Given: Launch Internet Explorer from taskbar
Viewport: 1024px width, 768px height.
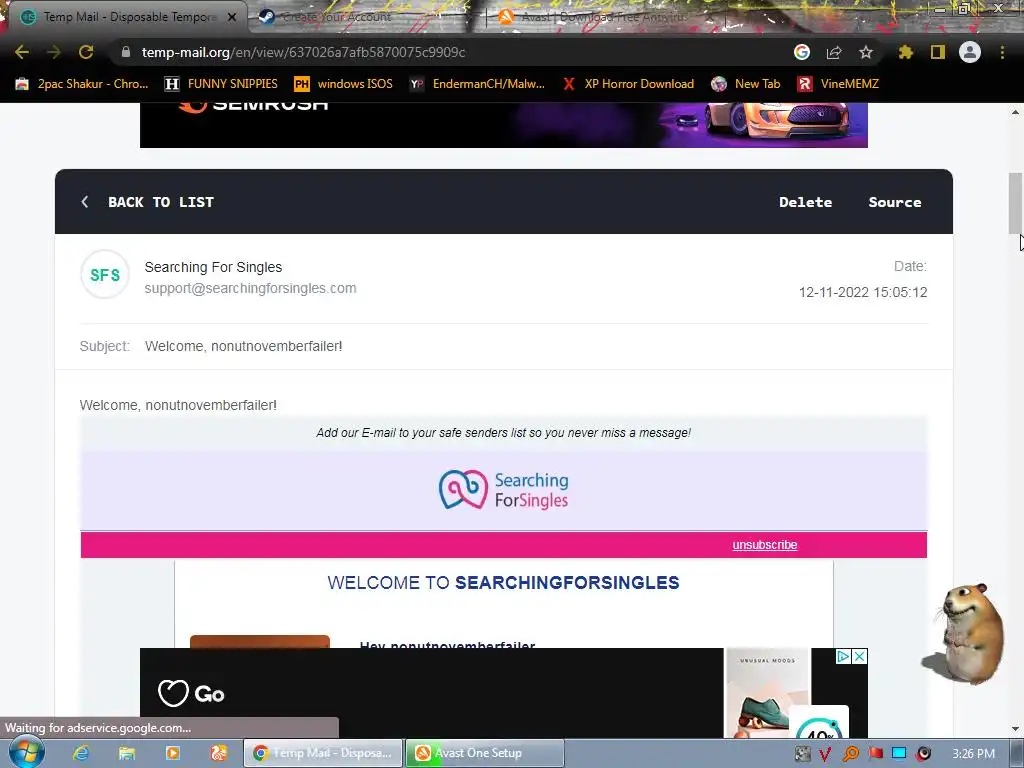Looking at the screenshot, I should (x=81, y=753).
